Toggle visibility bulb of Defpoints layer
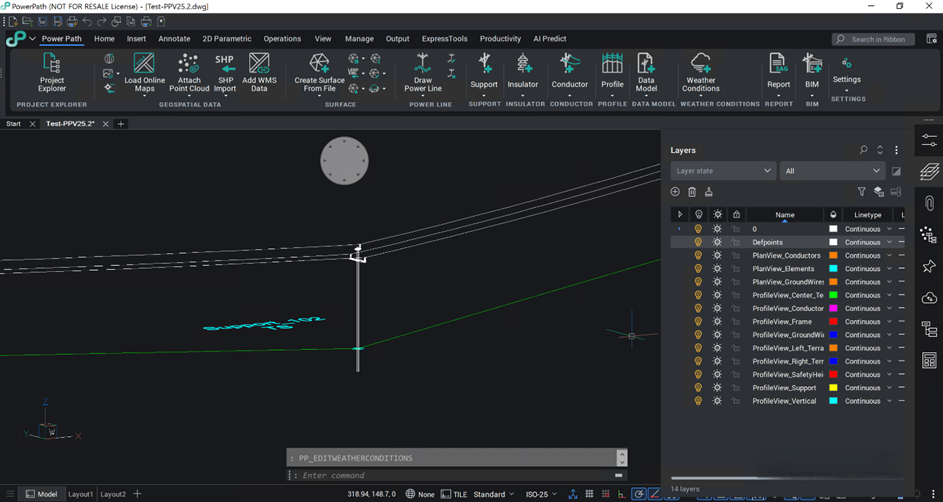 point(698,242)
